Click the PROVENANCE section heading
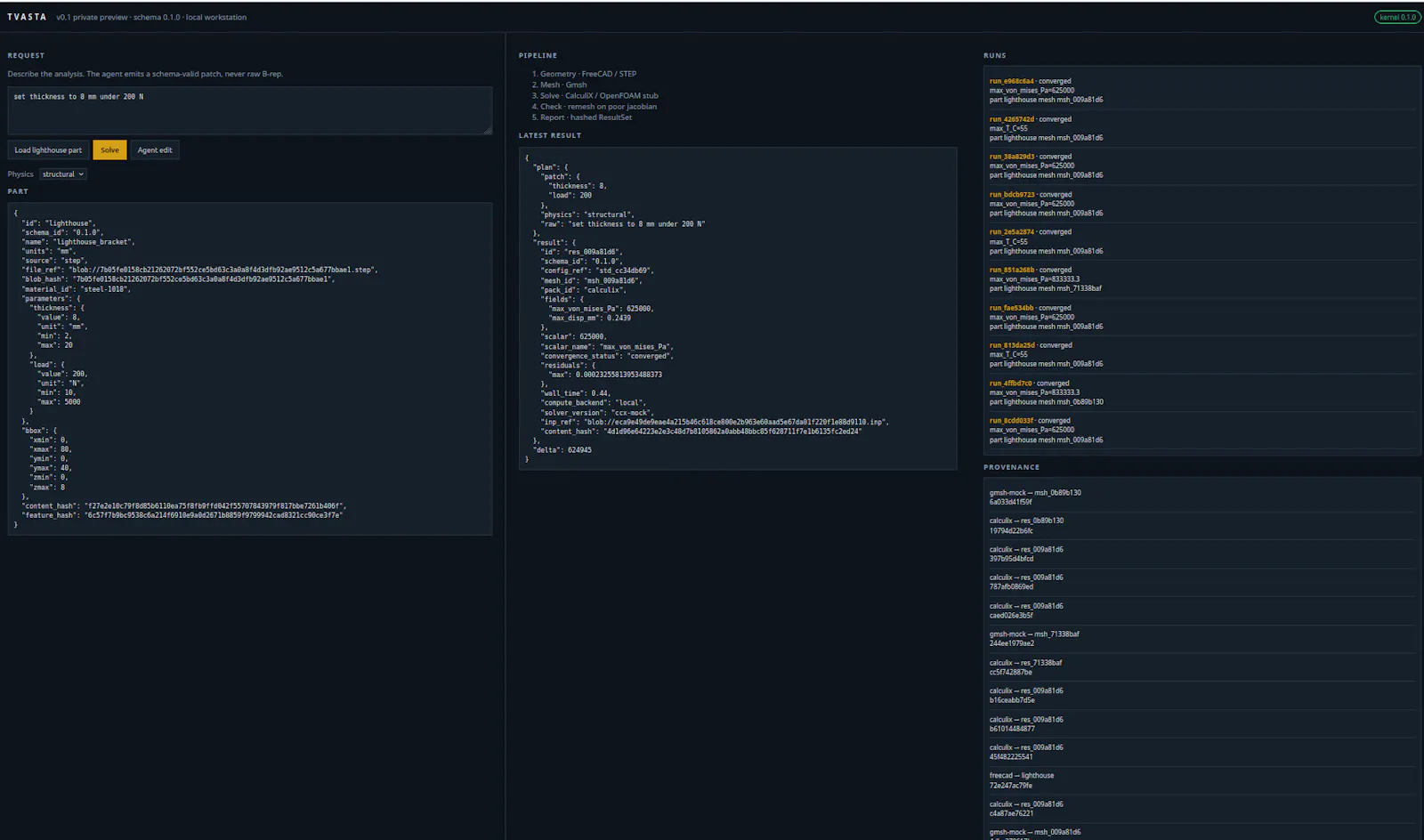The image size is (1424, 840). pyautogui.click(x=1011, y=467)
